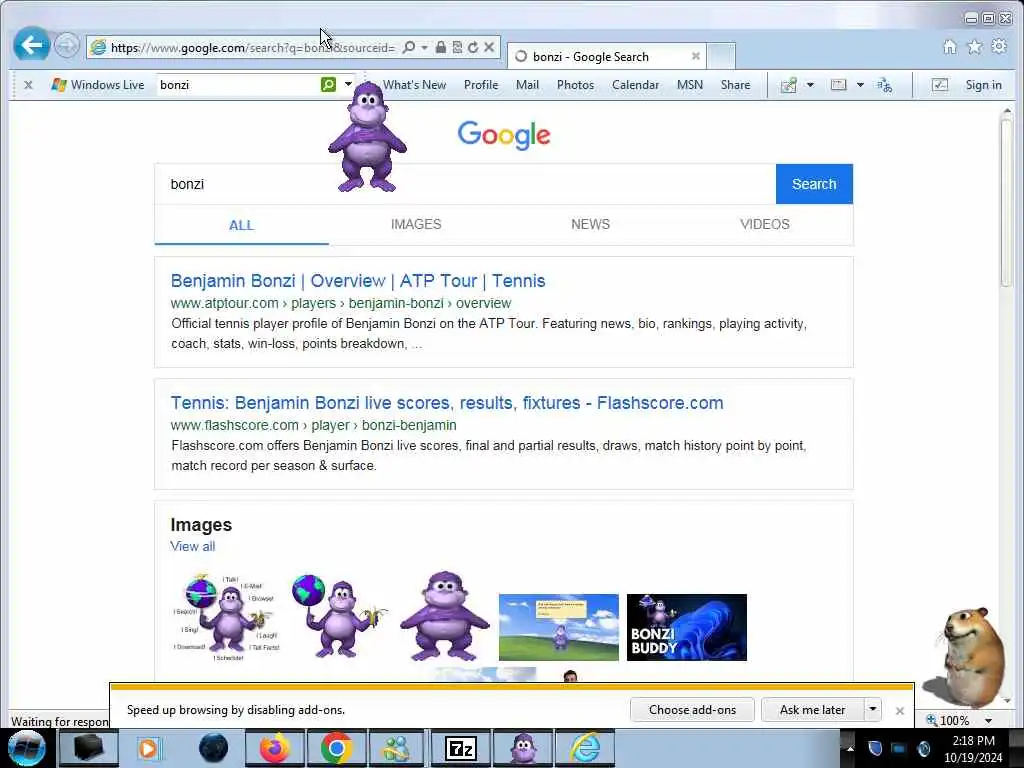Open Favorites with the star icon
This screenshot has width=1024, height=768.
tap(974, 46)
